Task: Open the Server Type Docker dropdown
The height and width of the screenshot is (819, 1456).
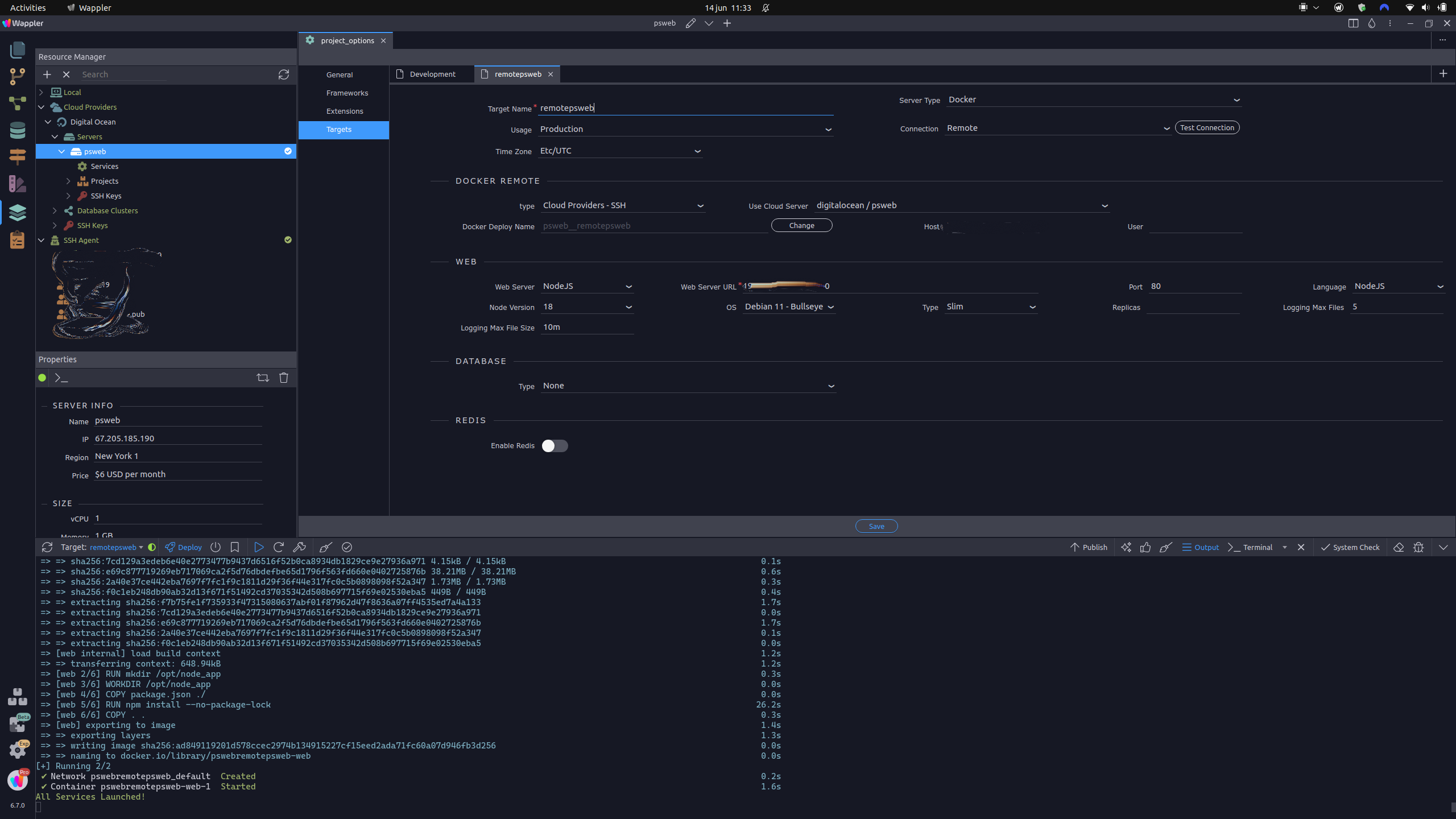Action: click(1094, 100)
